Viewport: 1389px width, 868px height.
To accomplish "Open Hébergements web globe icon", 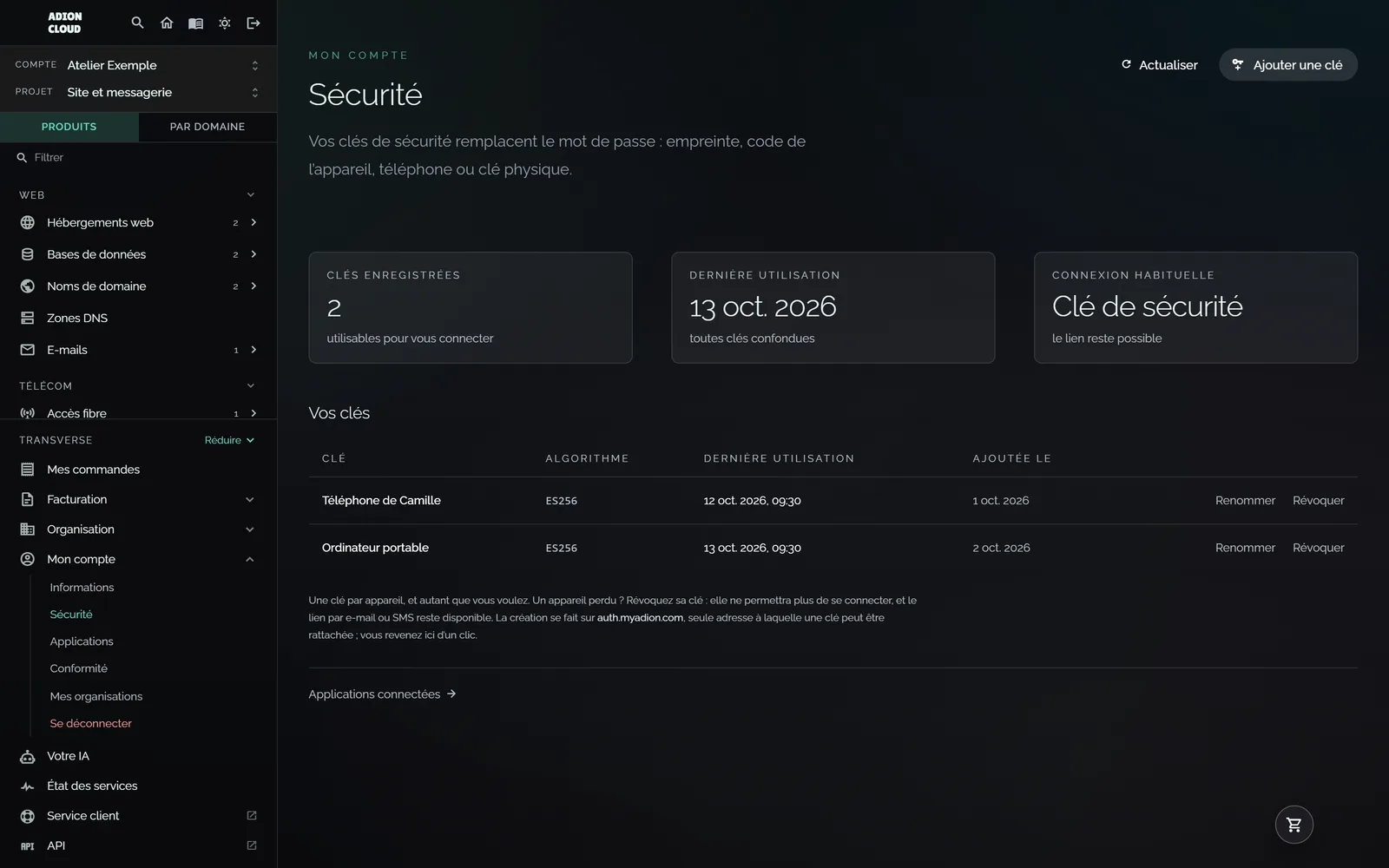I will 28,222.
